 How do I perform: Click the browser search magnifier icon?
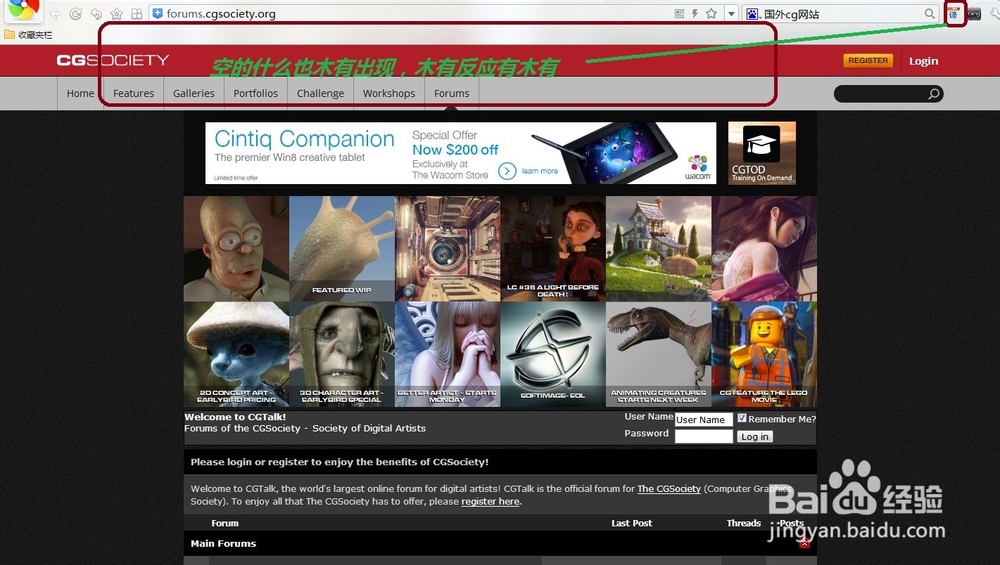(929, 13)
